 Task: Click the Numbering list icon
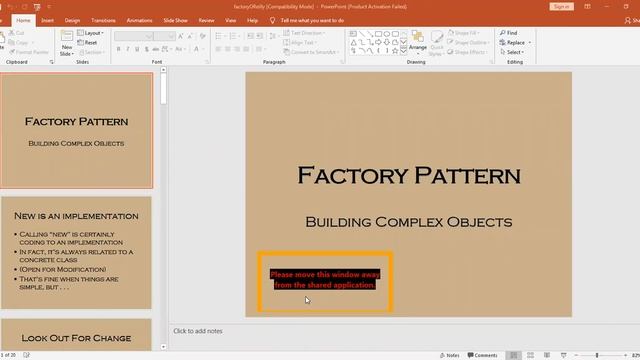pyautogui.click(x=233, y=36)
